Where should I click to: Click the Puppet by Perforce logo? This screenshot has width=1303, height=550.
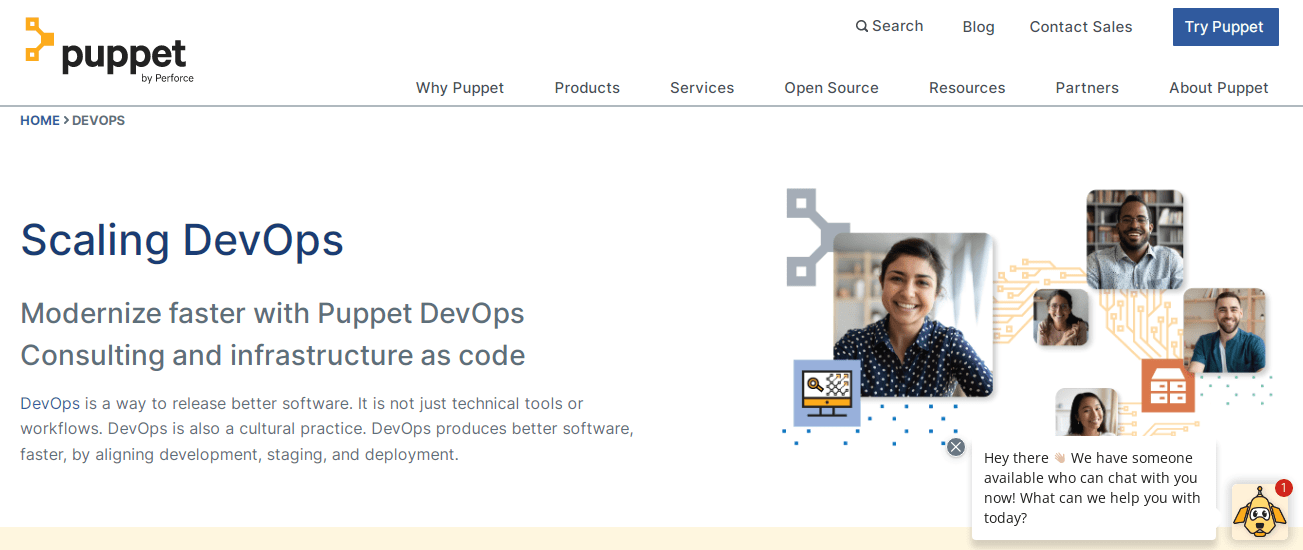[x=109, y=51]
